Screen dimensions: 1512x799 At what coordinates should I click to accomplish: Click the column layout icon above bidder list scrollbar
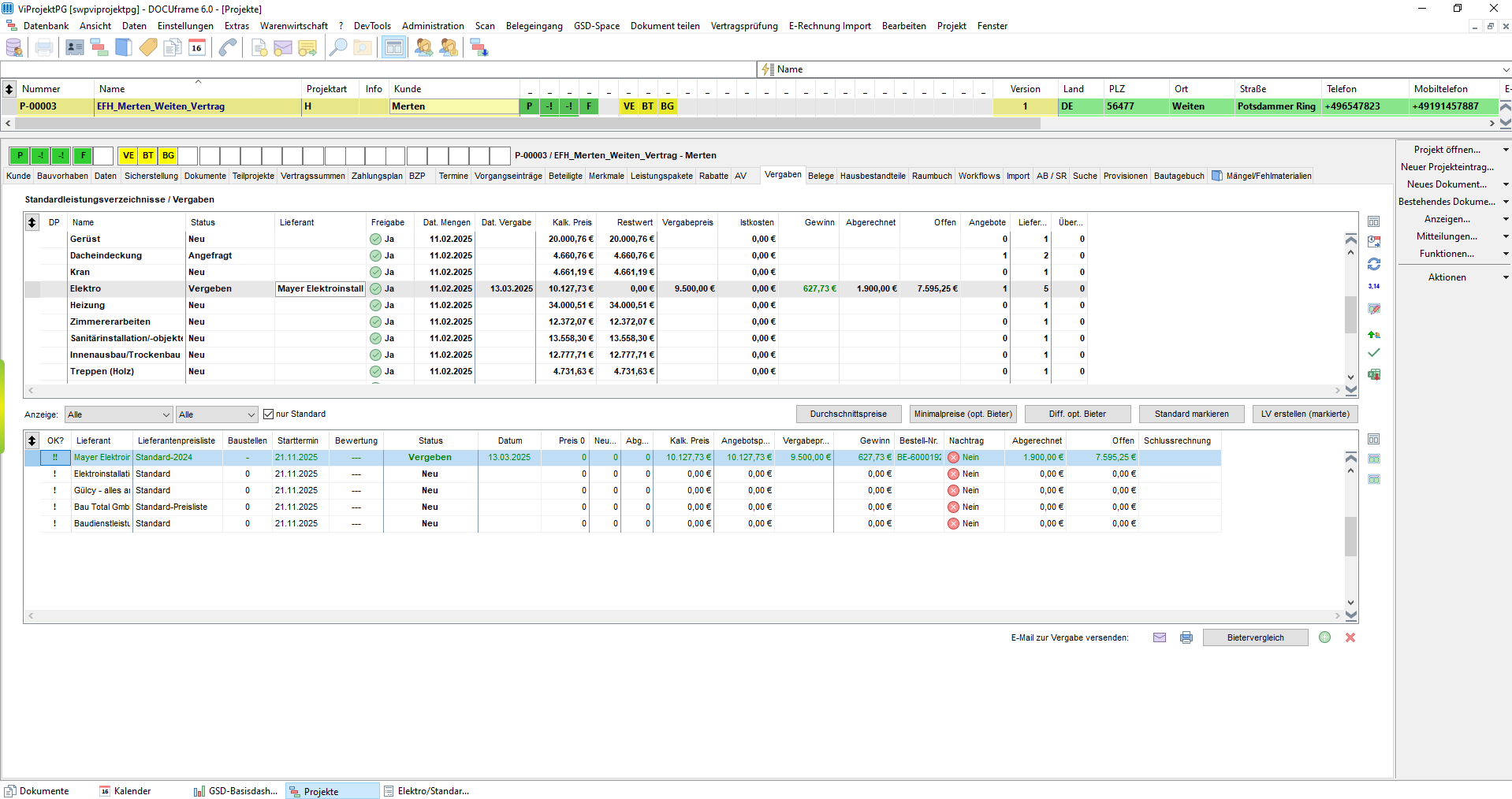click(x=1374, y=439)
